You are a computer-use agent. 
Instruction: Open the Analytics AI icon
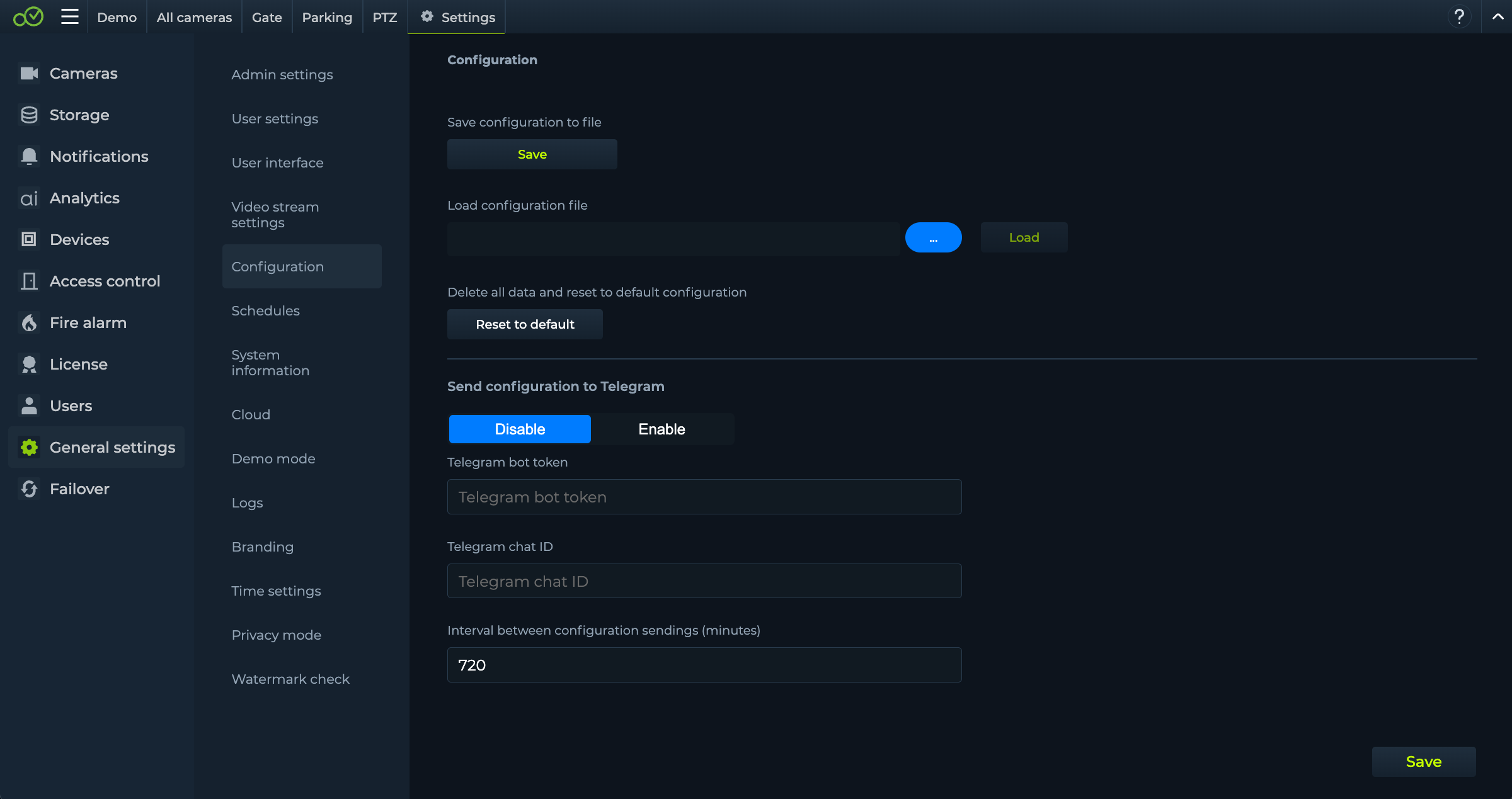click(x=29, y=198)
